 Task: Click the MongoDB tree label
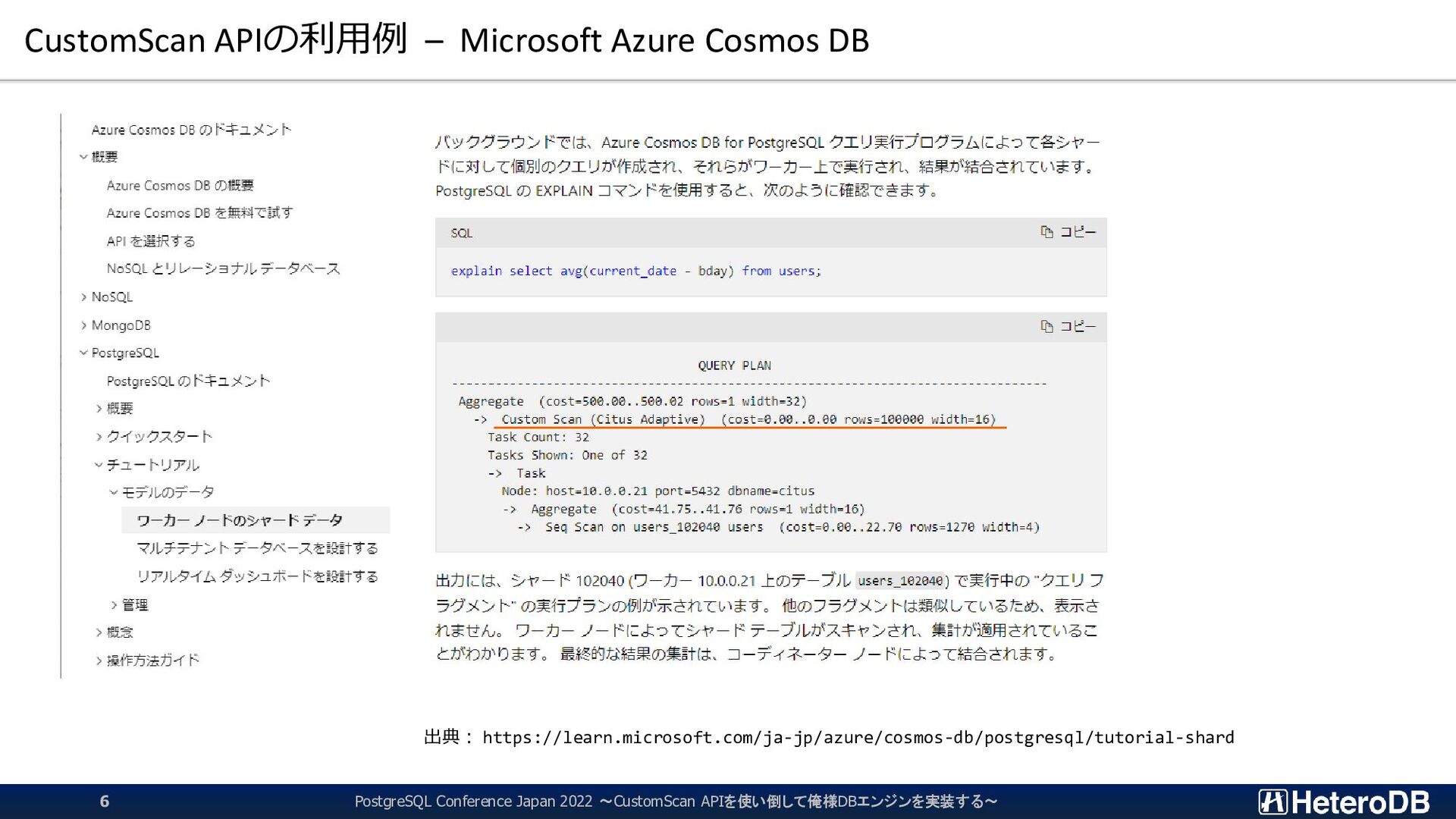coord(121,325)
